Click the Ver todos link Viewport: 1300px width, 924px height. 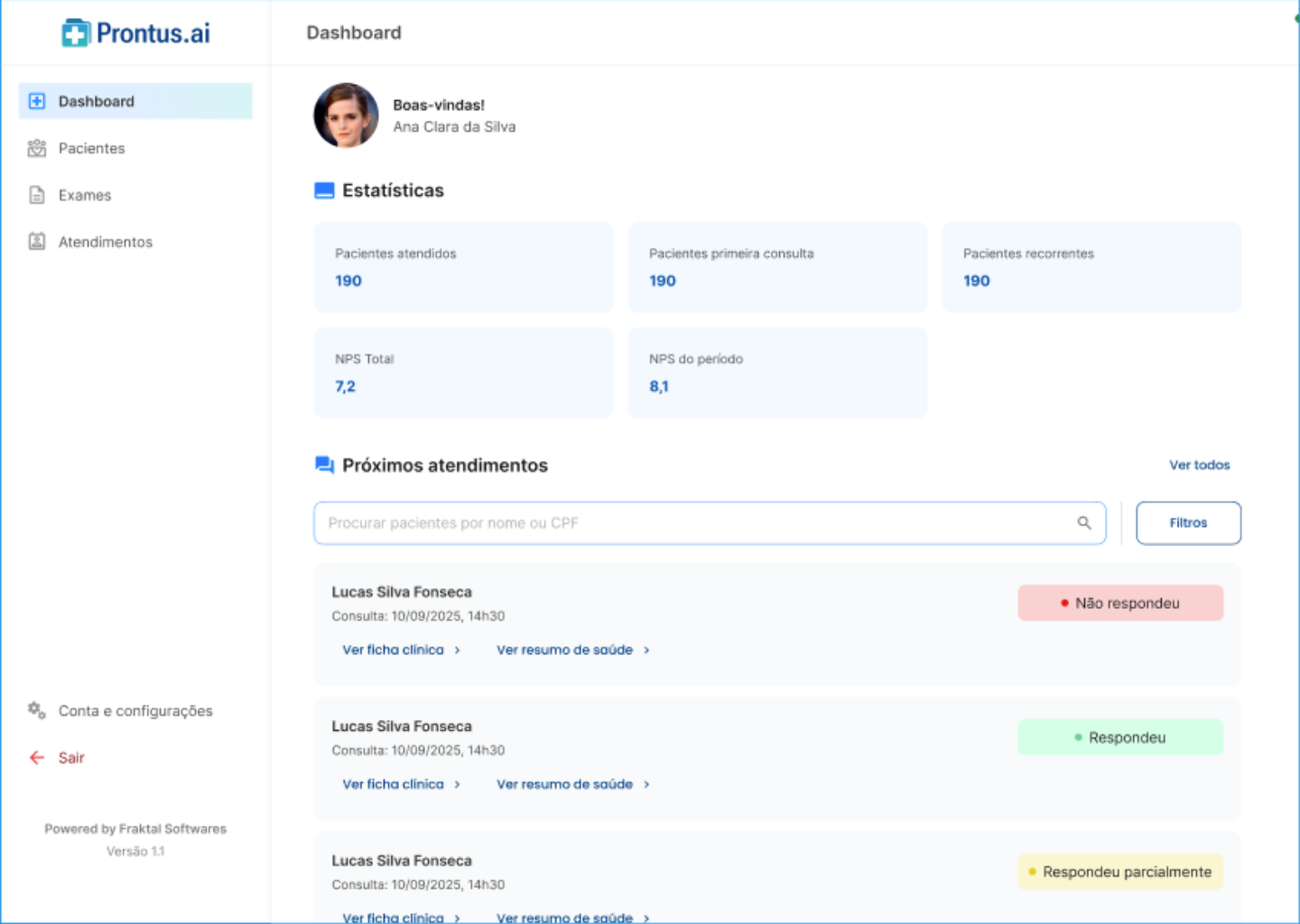1199,465
